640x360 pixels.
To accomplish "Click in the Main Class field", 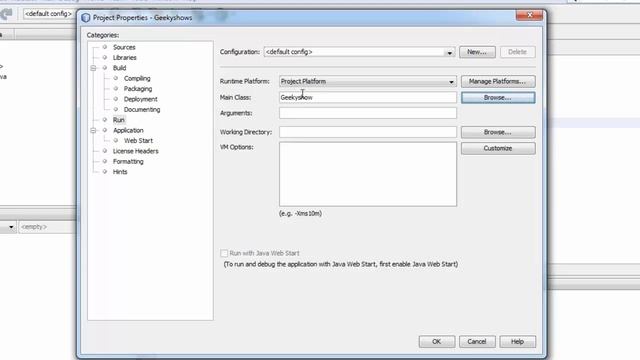I will 368,98.
